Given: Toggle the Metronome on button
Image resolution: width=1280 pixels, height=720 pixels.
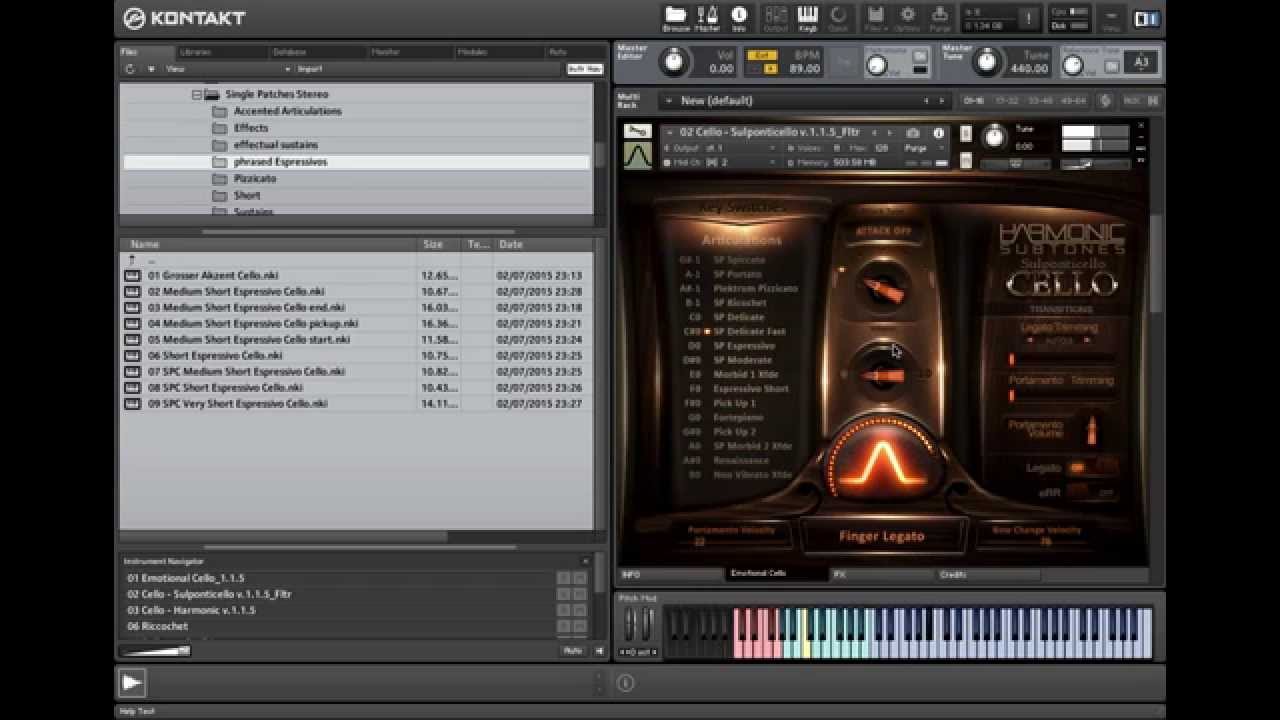Looking at the screenshot, I should 920,55.
